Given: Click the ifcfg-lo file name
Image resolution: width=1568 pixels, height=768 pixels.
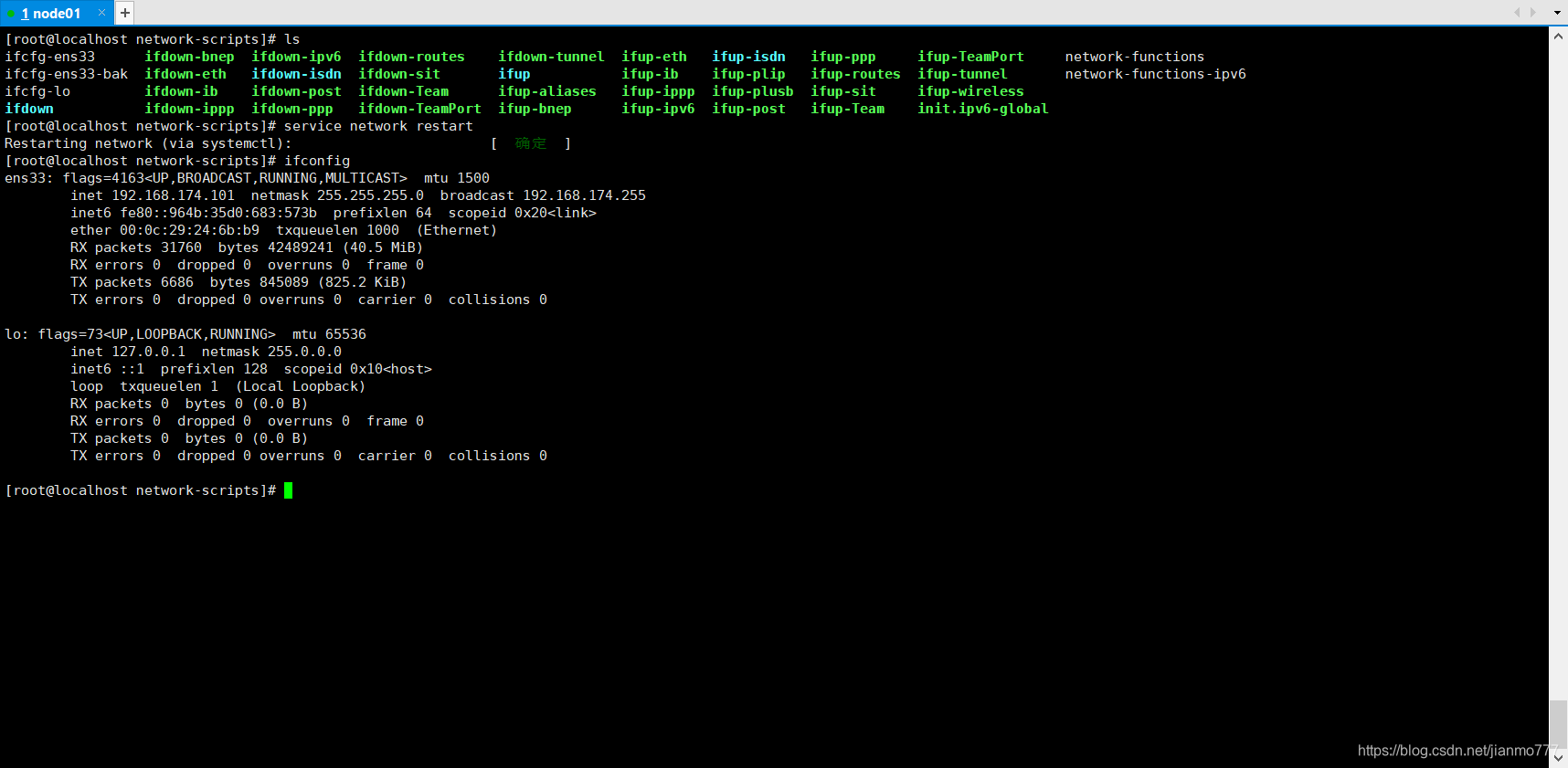Looking at the screenshot, I should point(37,91).
